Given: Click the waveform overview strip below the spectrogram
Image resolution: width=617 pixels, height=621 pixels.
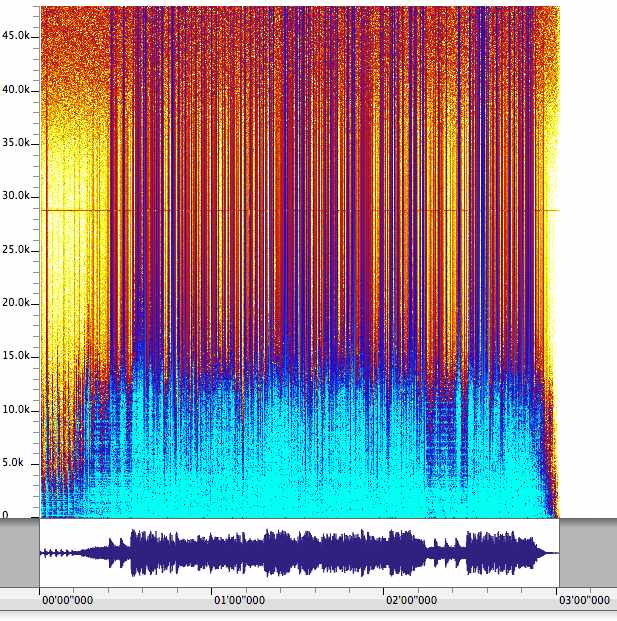Looking at the screenshot, I should [x=299, y=552].
